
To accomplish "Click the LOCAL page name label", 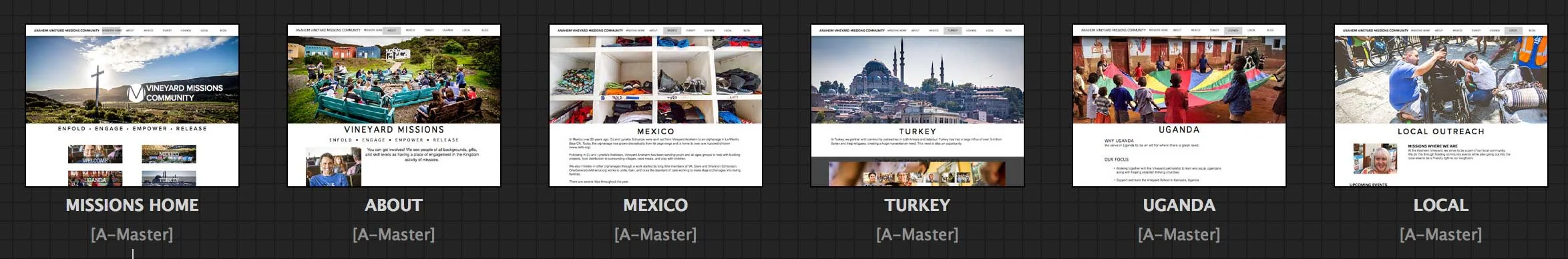I will [1441, 205].
